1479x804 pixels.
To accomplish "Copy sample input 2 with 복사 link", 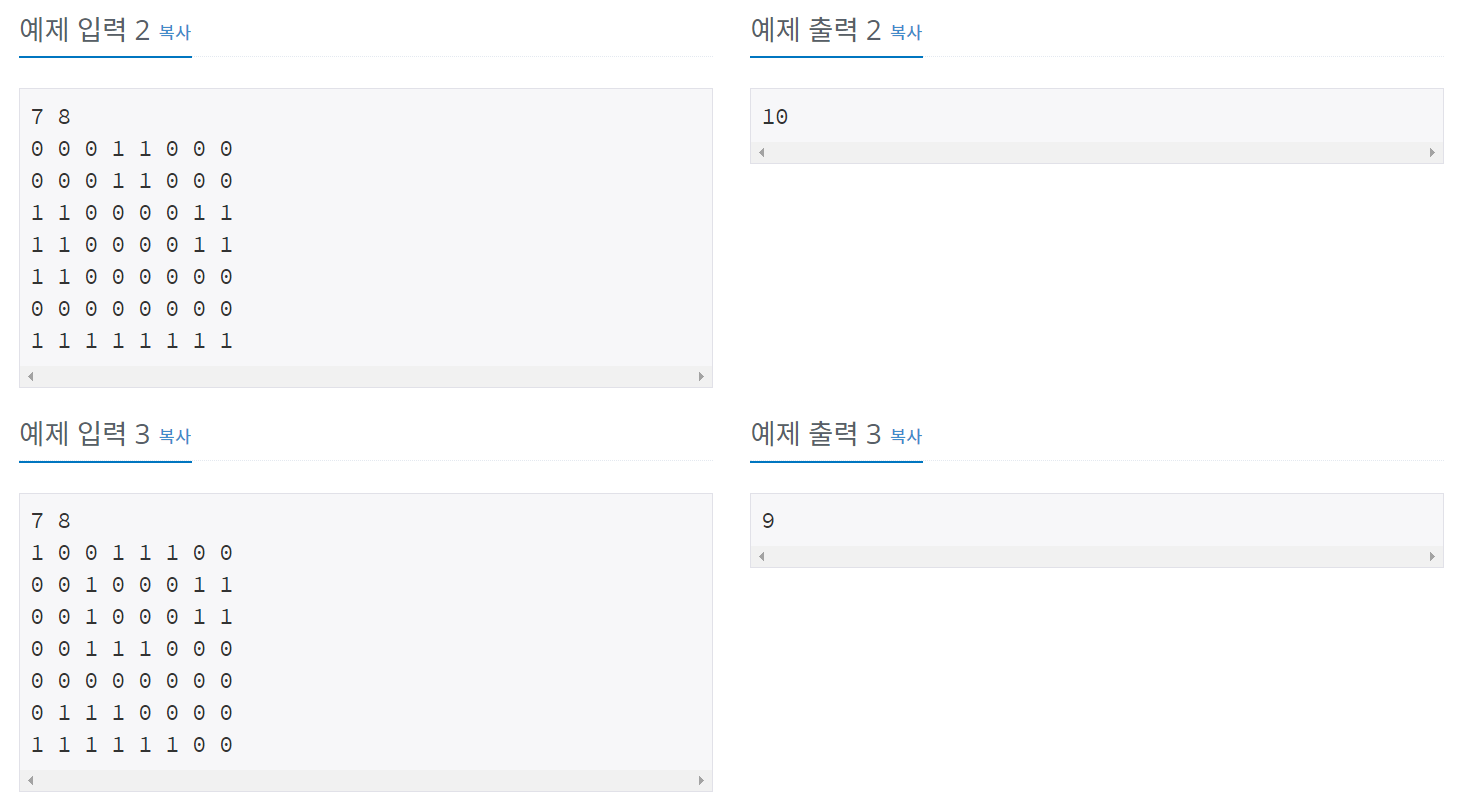I will [x=175, y=33].
